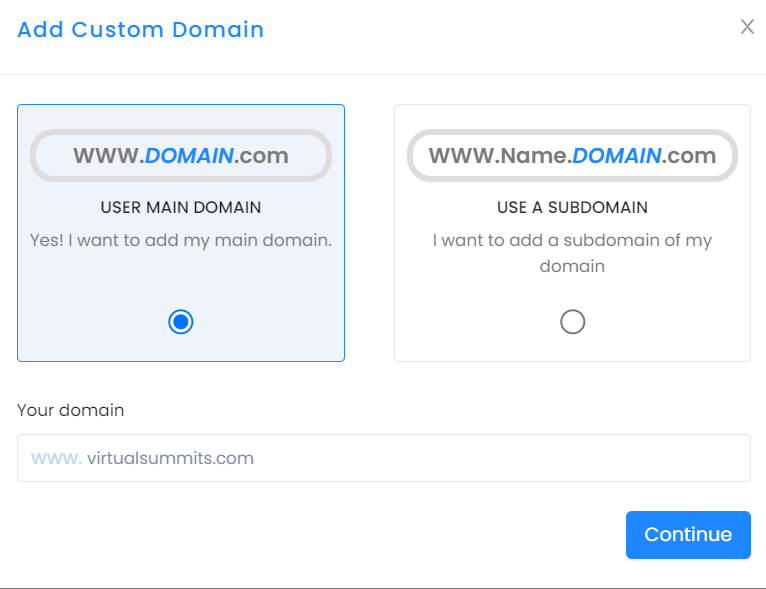This screenshot has height=589, width=766.
Task: Click the WWW.Name.DOMAIN.com illustration pill
Action: coord(573,156)
